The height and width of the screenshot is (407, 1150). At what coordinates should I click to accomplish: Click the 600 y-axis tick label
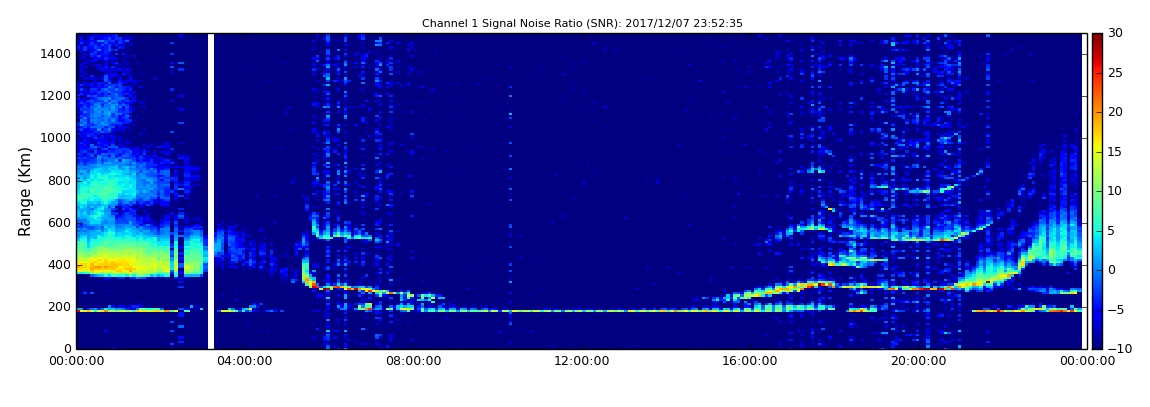[x=59, y=223]
